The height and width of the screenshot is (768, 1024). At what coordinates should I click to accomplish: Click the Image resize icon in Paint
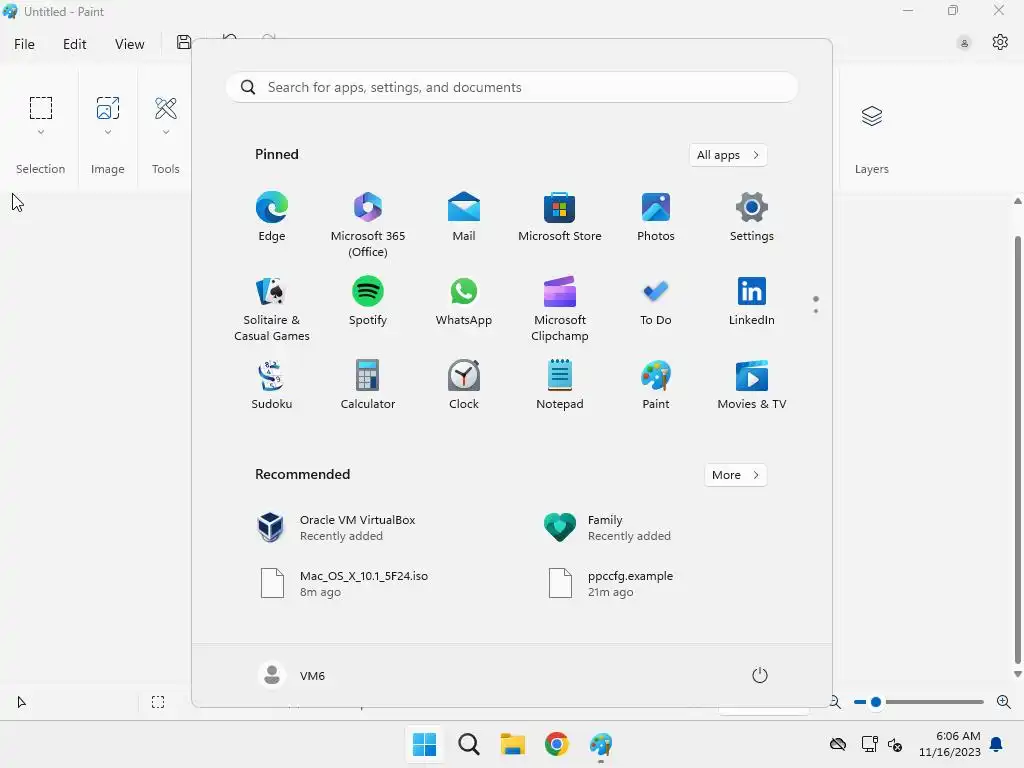(x=108, y=108)
